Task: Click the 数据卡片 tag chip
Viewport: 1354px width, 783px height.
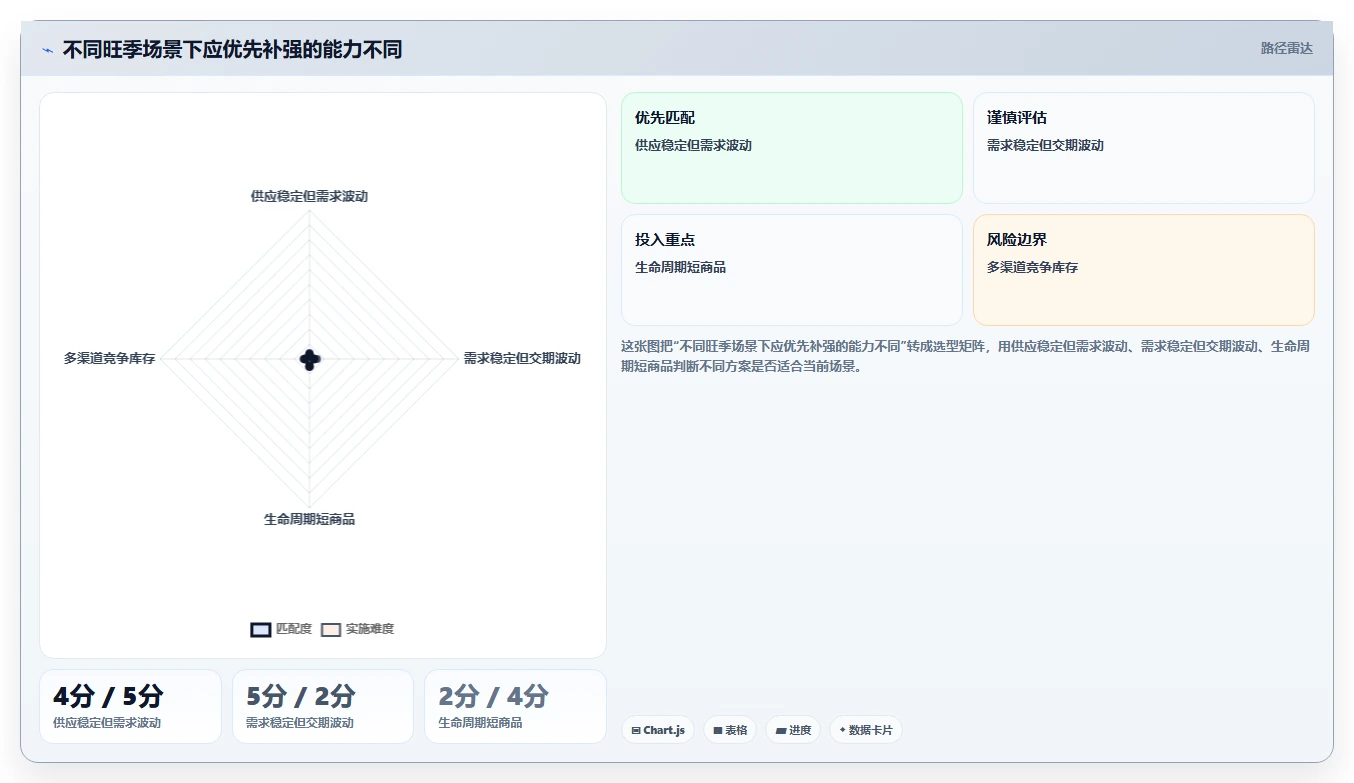Action: 865,730
